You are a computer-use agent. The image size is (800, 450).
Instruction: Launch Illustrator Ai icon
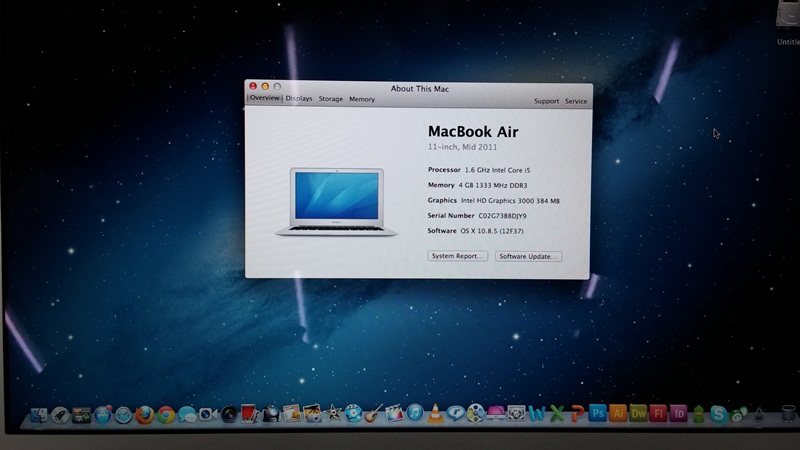pos(618,413)
